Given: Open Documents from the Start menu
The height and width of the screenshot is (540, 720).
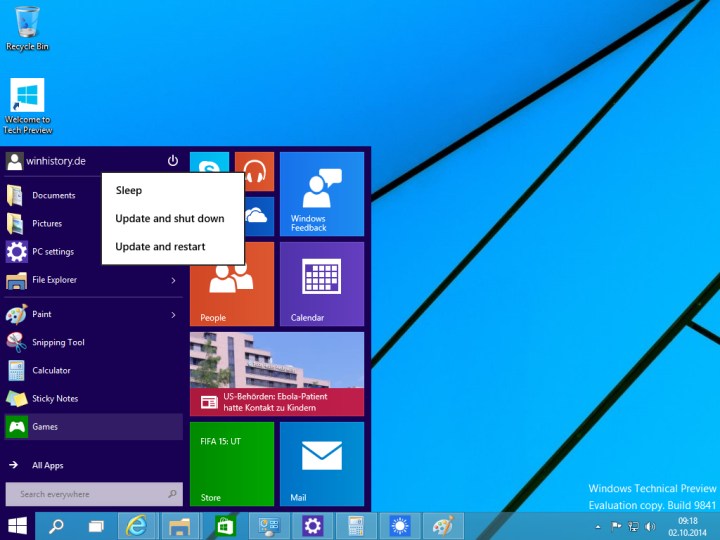Looking at the screenshot, I should [x=53, y=195].
